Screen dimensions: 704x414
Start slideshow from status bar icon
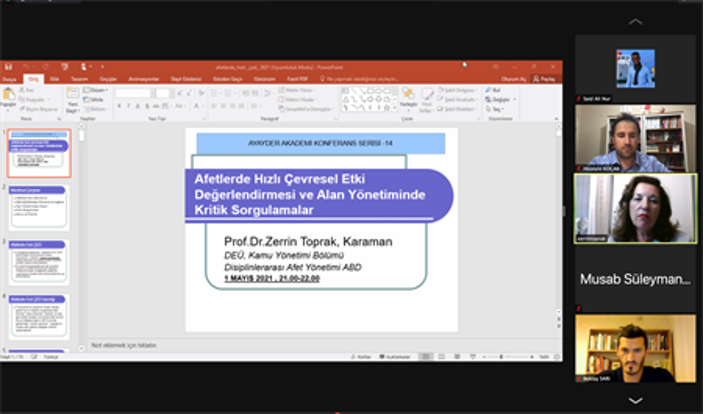(x=473, y=357)
